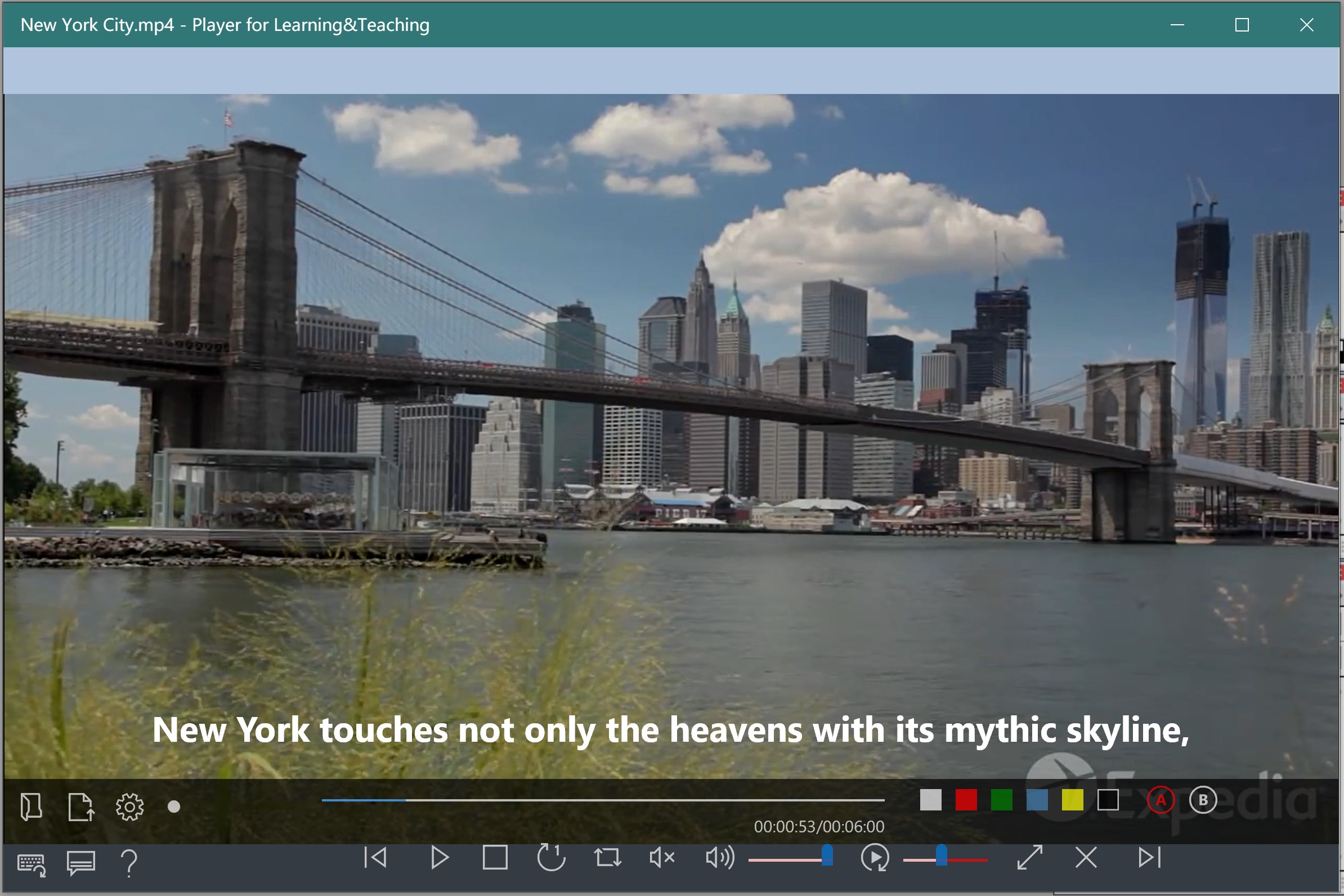Set loop point A marker
The width and height of the screenshot is (1344, 896).
point(1161,800)
